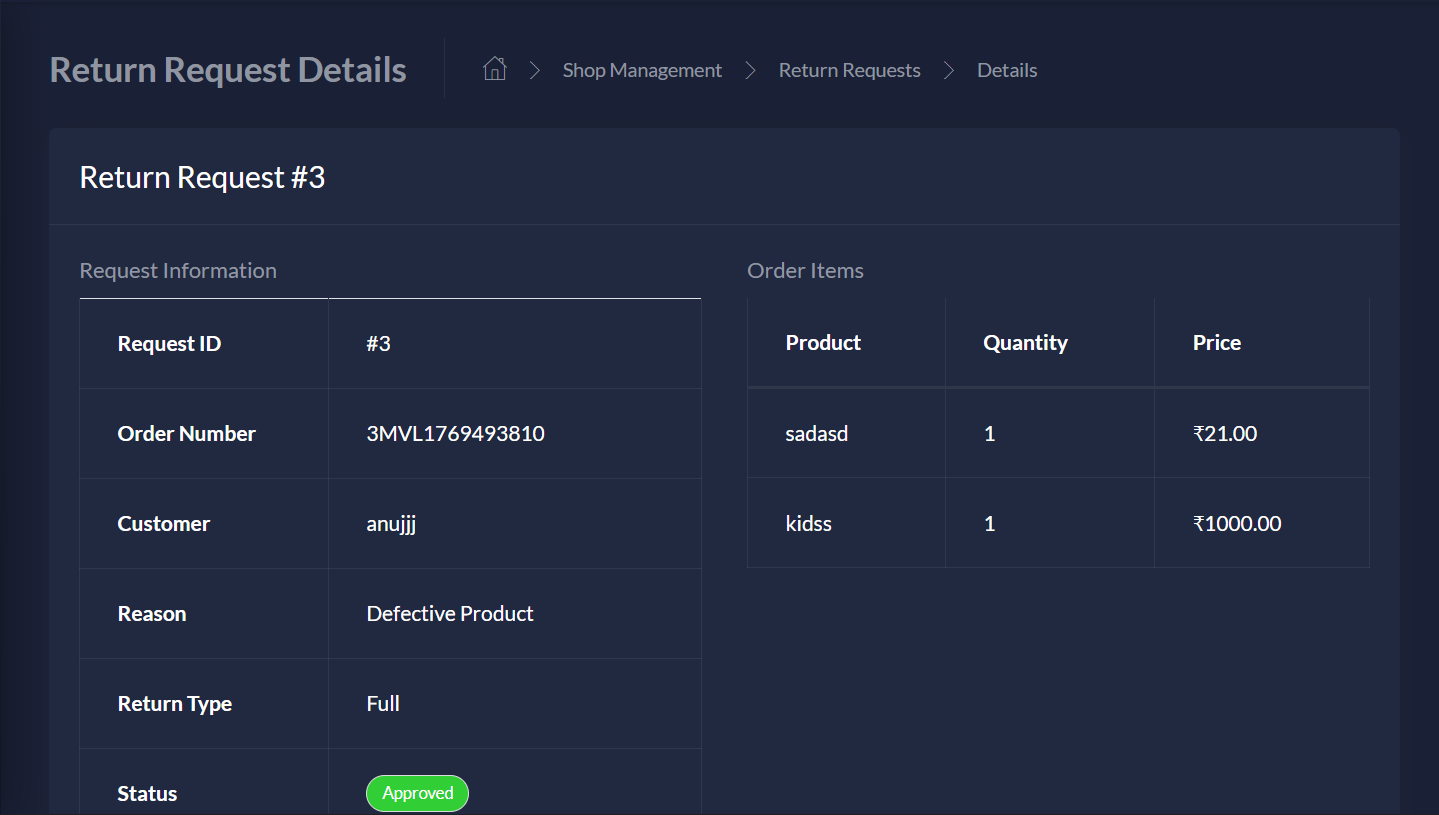
Task: Select the Request Information section title
Action: 178,270
